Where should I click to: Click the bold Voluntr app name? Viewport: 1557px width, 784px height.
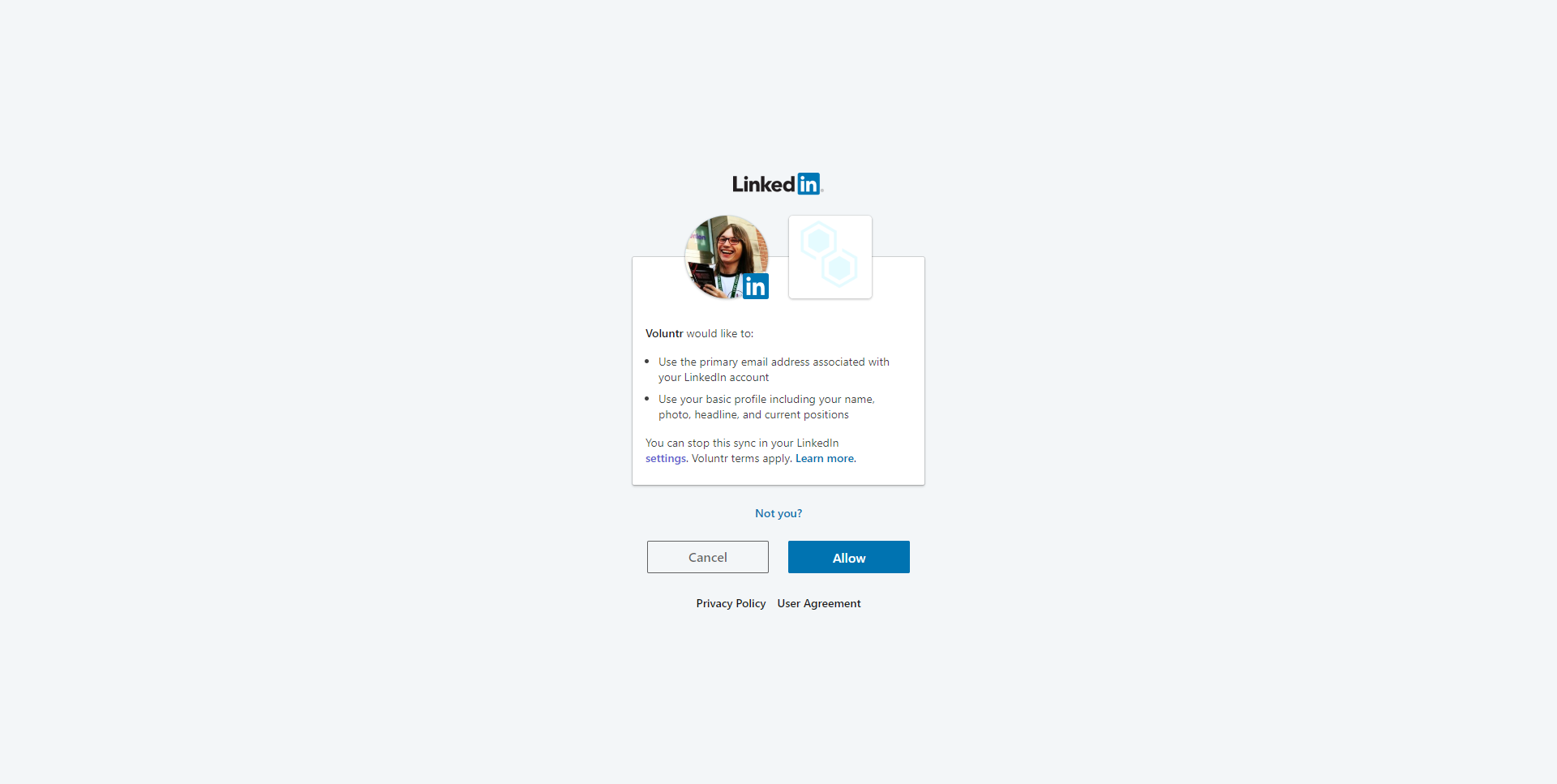pos(664,333)
